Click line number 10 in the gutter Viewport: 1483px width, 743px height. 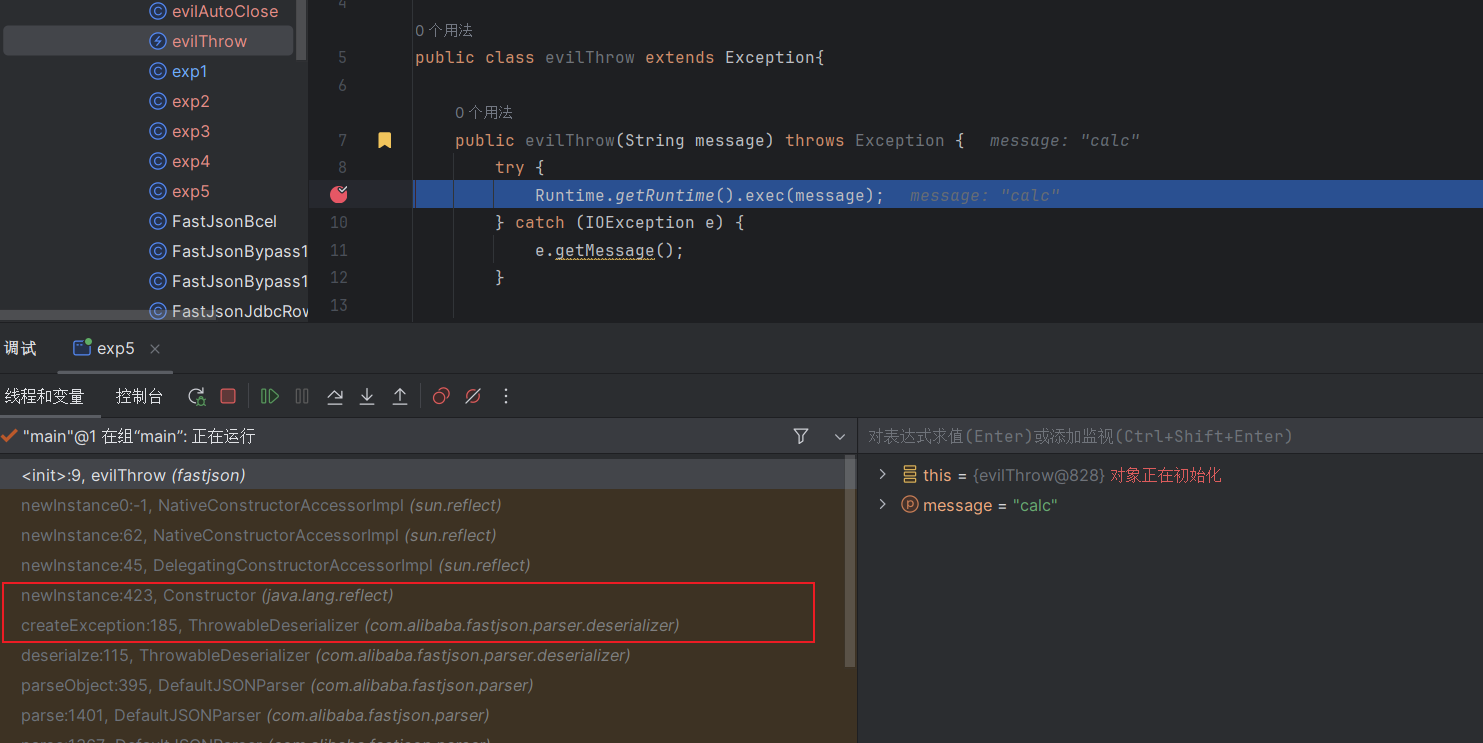338,222
